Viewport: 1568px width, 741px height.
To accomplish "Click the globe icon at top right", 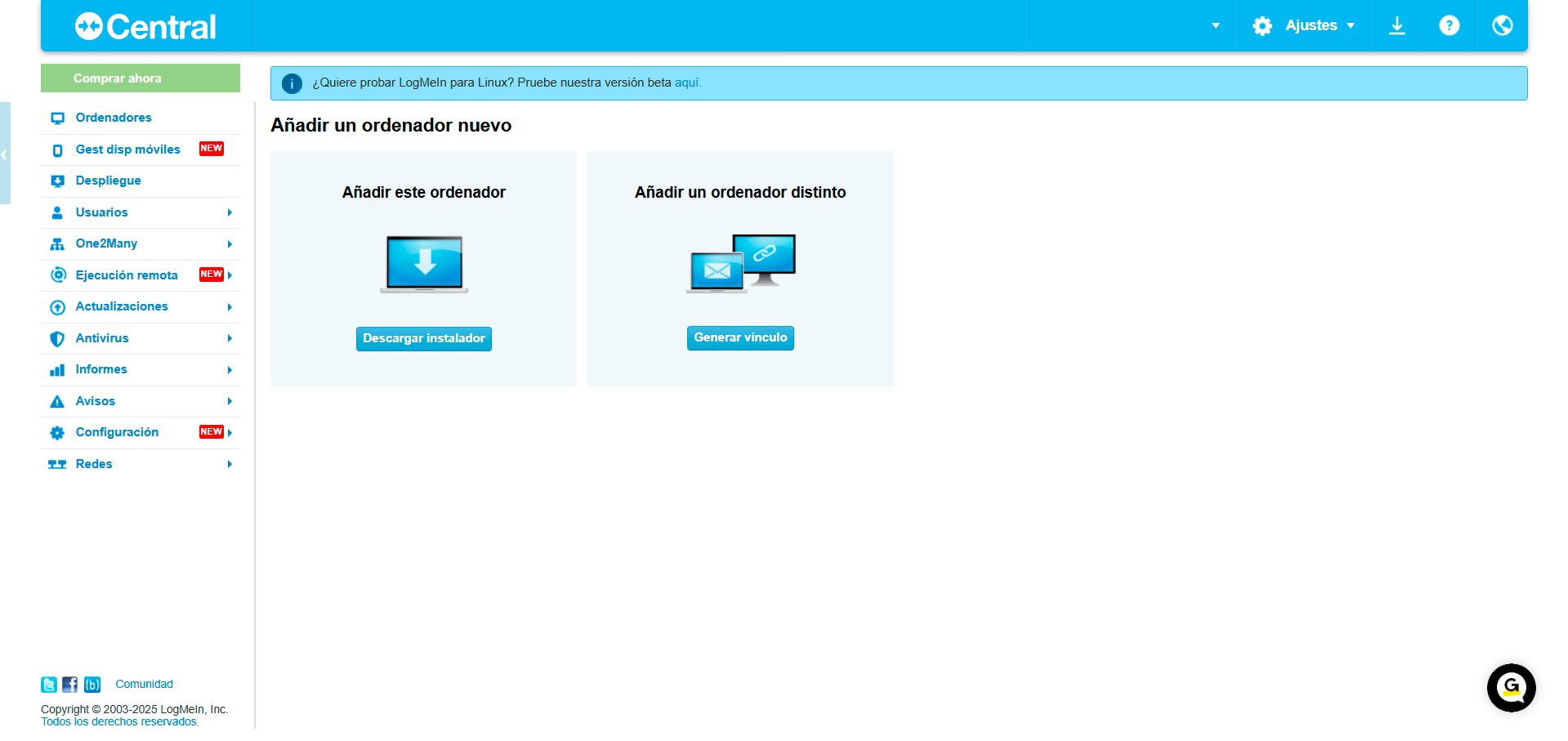I will (1501, 25).
